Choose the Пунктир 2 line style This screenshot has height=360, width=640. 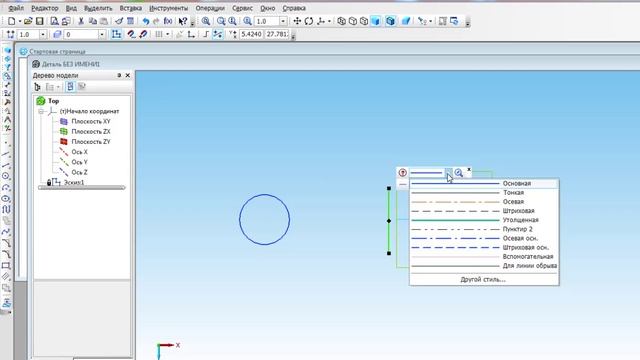coord(484,229)
